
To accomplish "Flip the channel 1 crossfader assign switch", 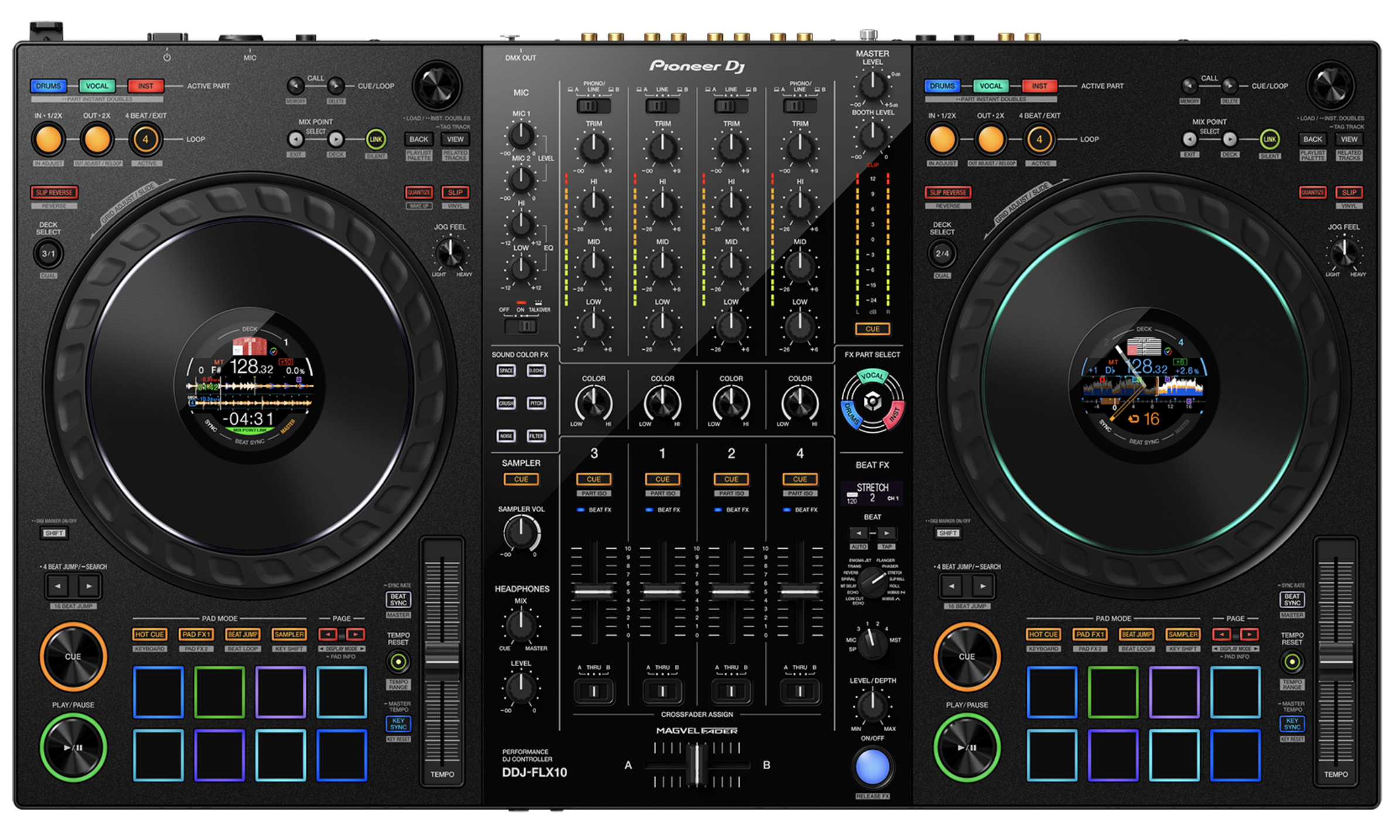I will pos(663,691).
